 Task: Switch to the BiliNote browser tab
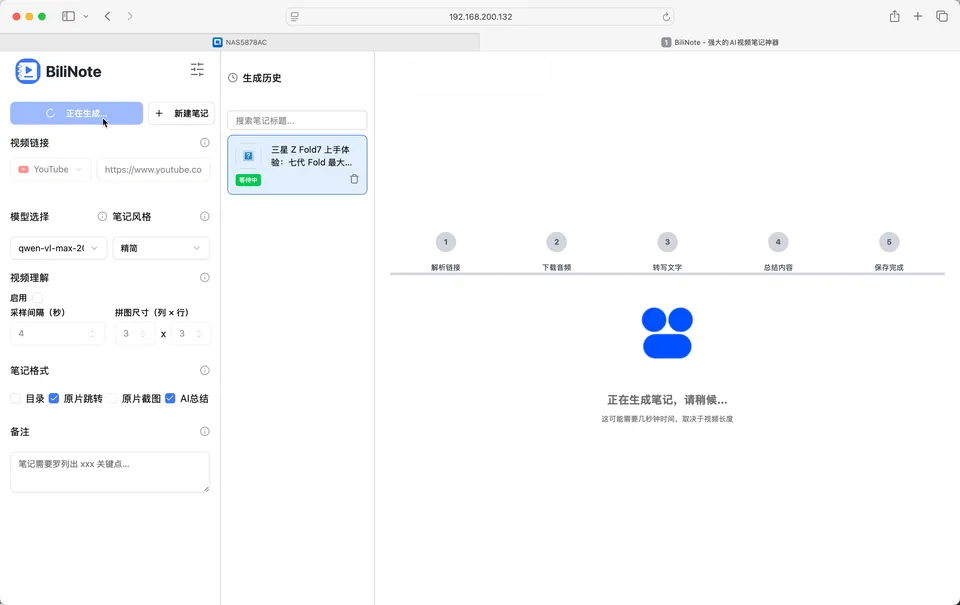[720, 42]
